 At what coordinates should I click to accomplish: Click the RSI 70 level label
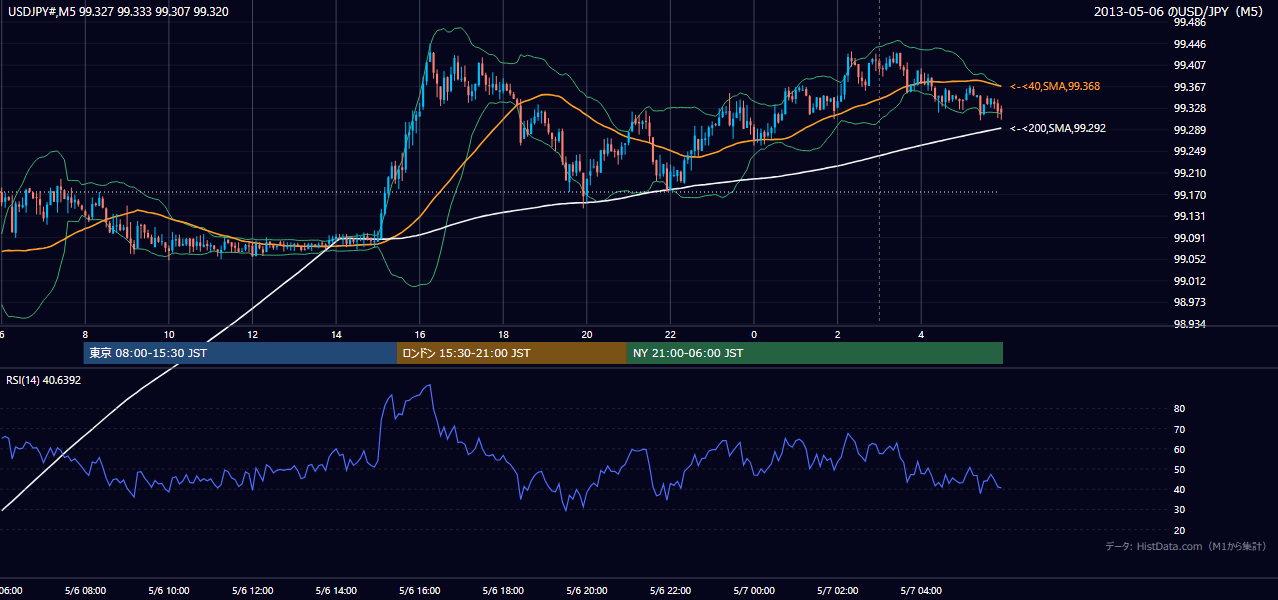click(x=1179, y=429)
